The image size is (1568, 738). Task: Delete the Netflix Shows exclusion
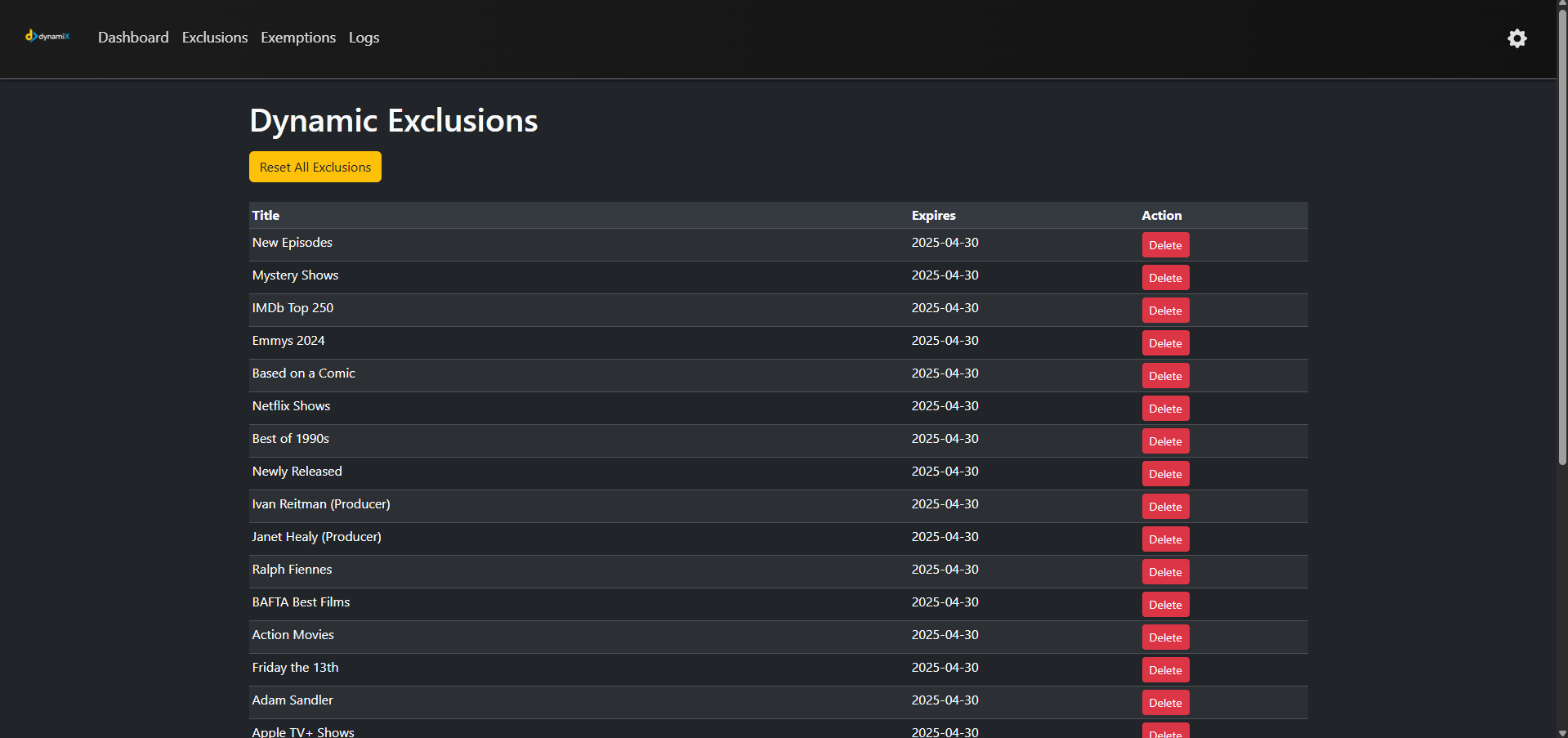click(1165, 409)
